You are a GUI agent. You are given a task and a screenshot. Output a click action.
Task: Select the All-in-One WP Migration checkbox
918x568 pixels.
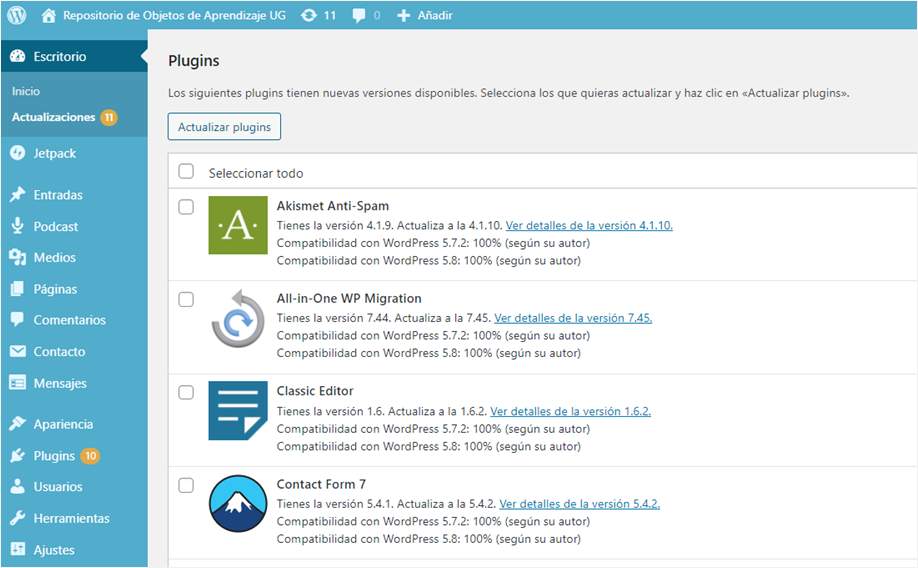(x=186, y=299)
